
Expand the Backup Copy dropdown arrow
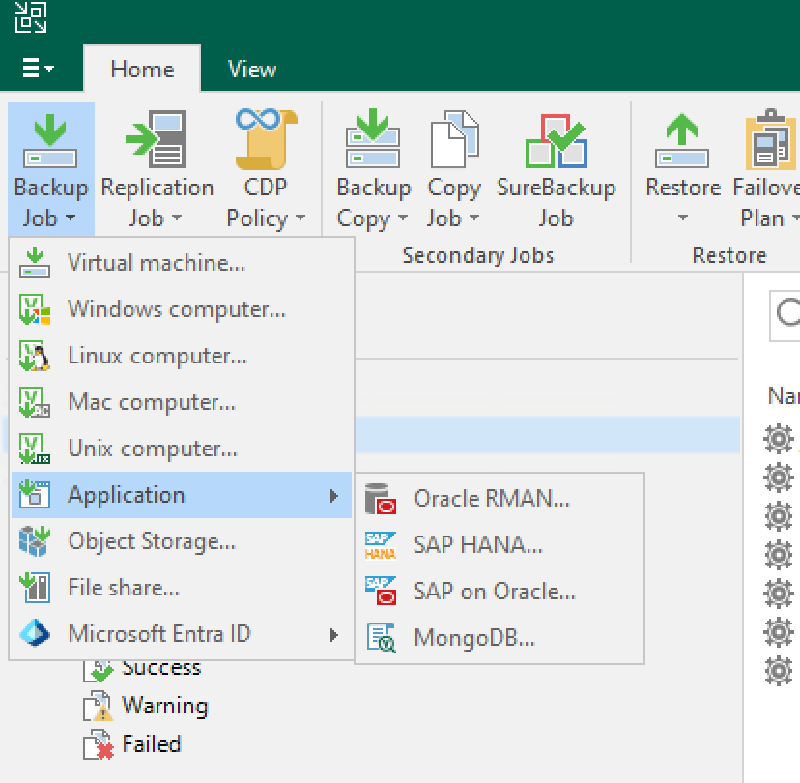[403, 218]
